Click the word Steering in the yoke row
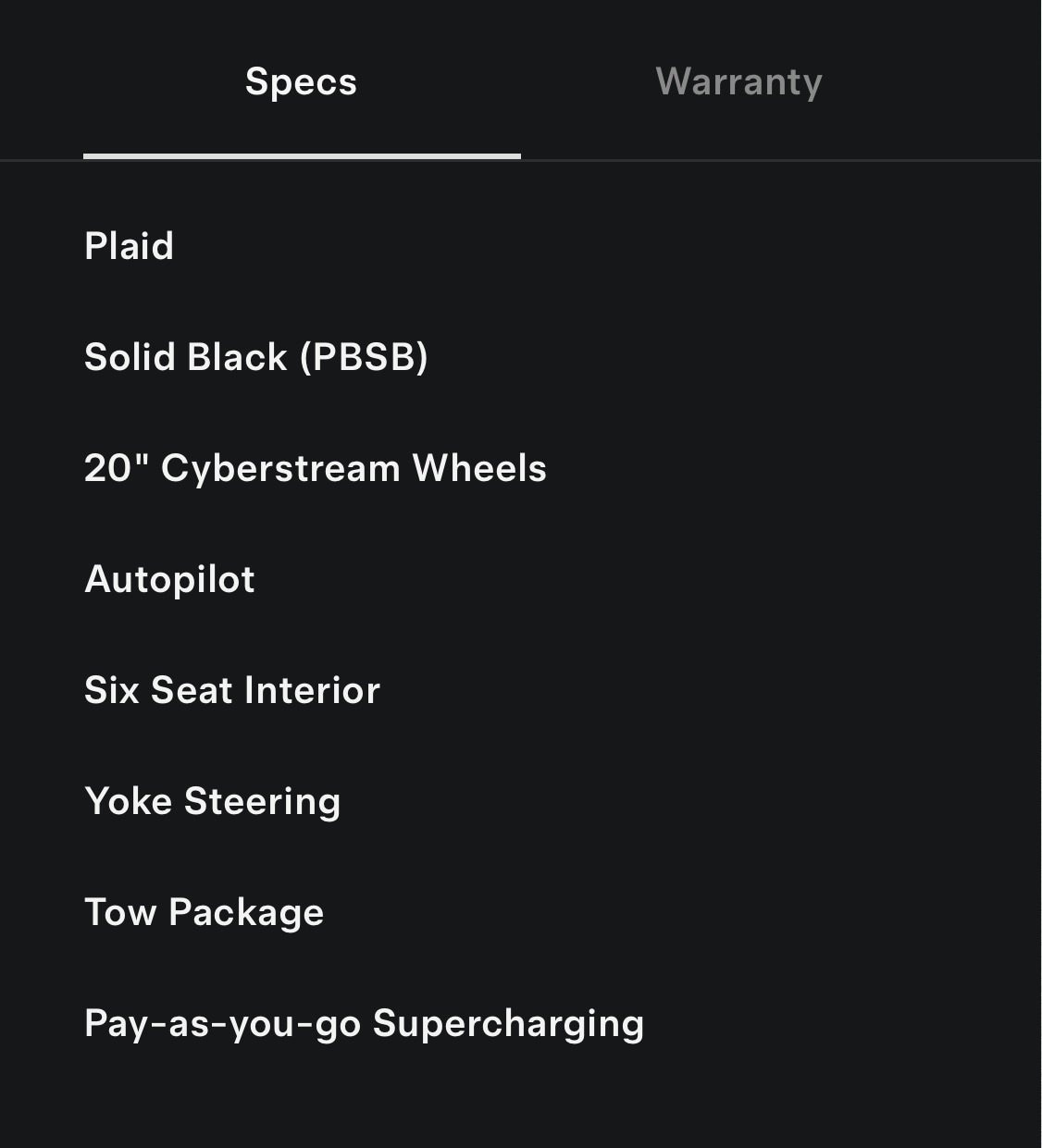This screenshot has width=1042, height=1148. [x=262, y=801]
